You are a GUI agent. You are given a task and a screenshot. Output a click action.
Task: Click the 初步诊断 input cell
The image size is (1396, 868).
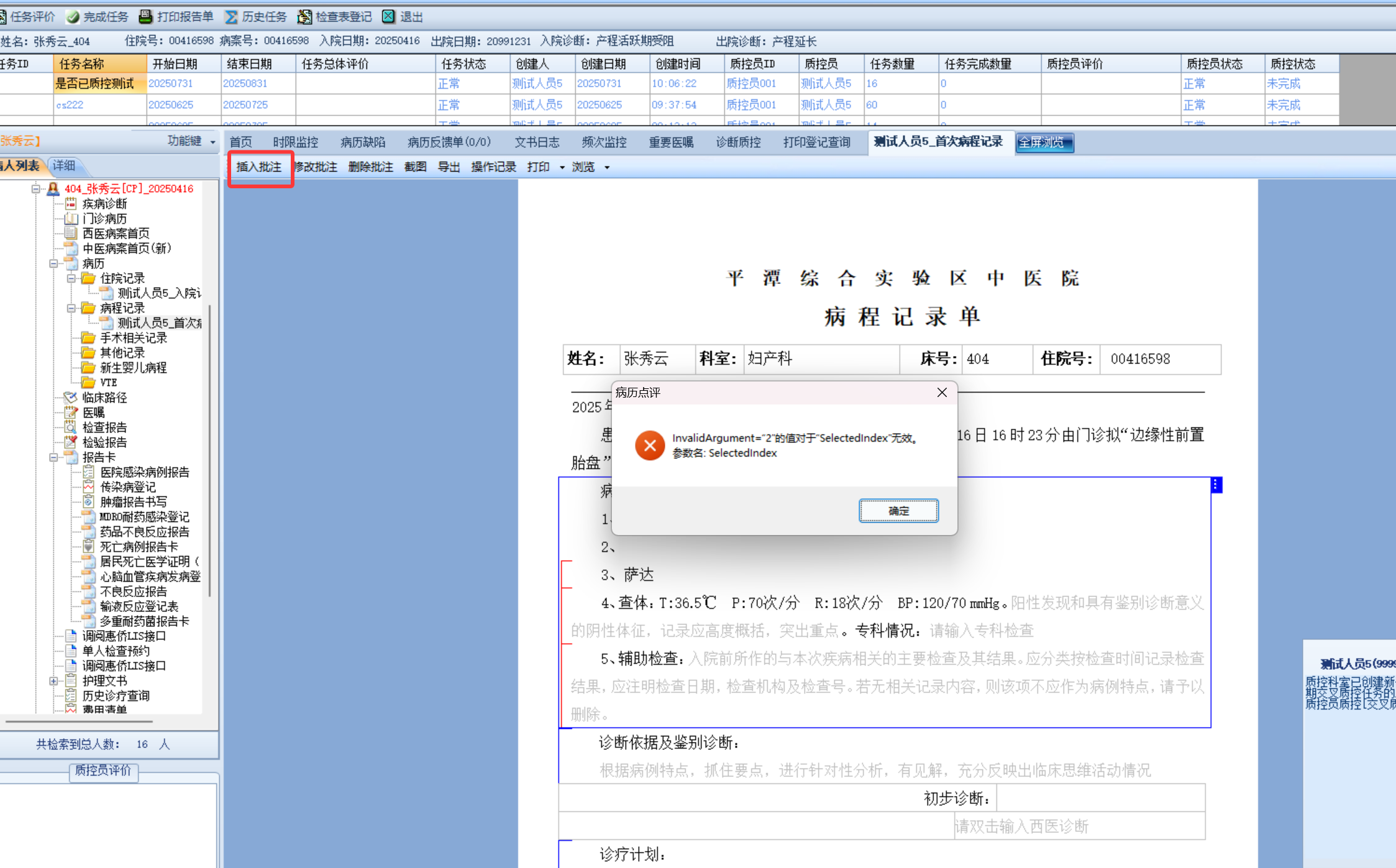1100,798
